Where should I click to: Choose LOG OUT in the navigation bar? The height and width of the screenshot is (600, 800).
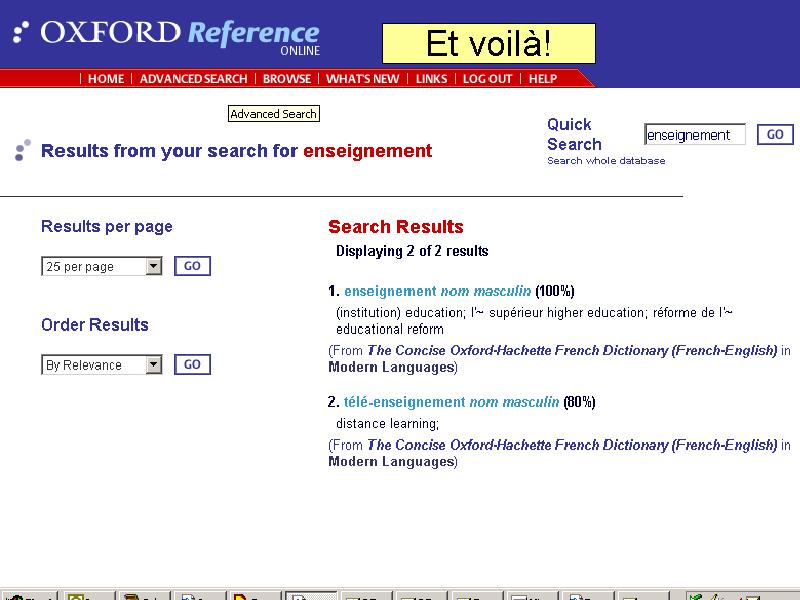coord(487,79)
